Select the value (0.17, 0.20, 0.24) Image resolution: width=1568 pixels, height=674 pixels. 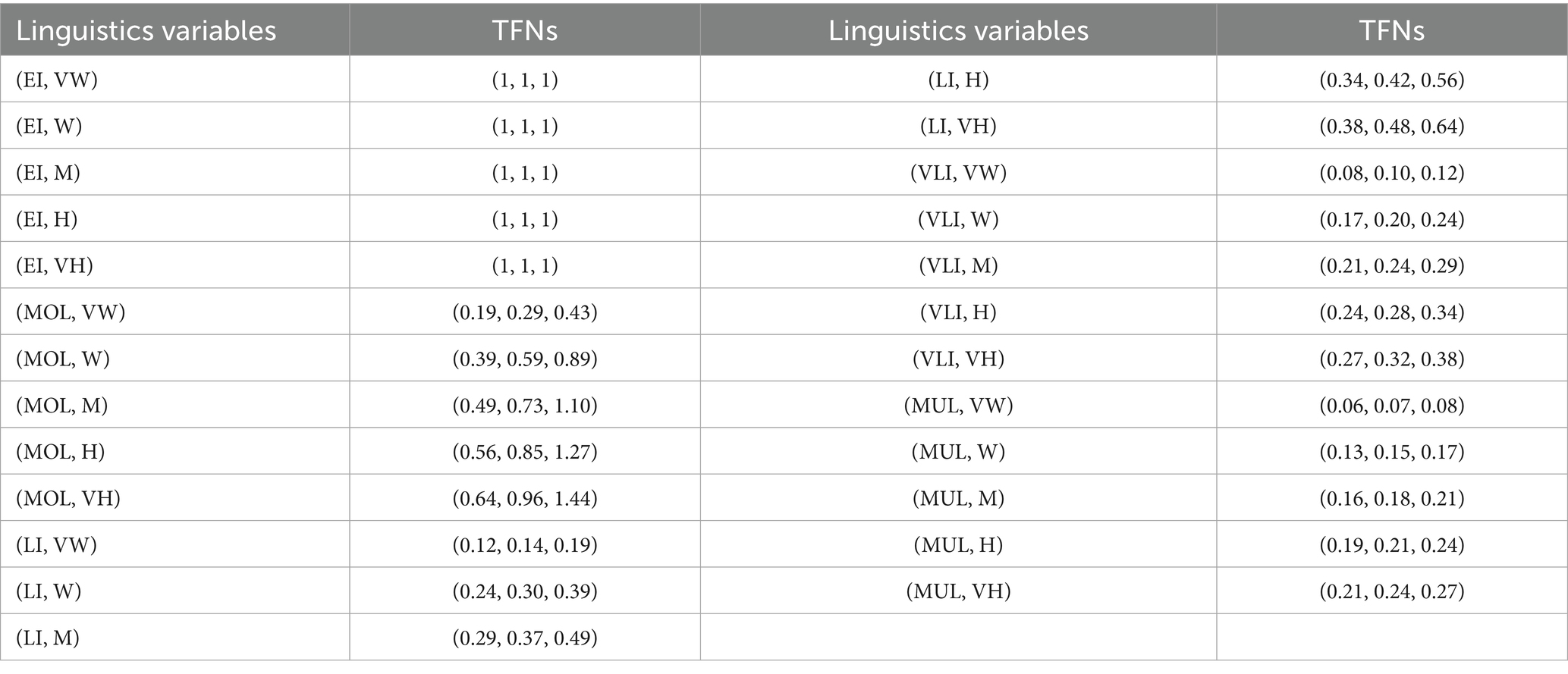(1391, 219)
